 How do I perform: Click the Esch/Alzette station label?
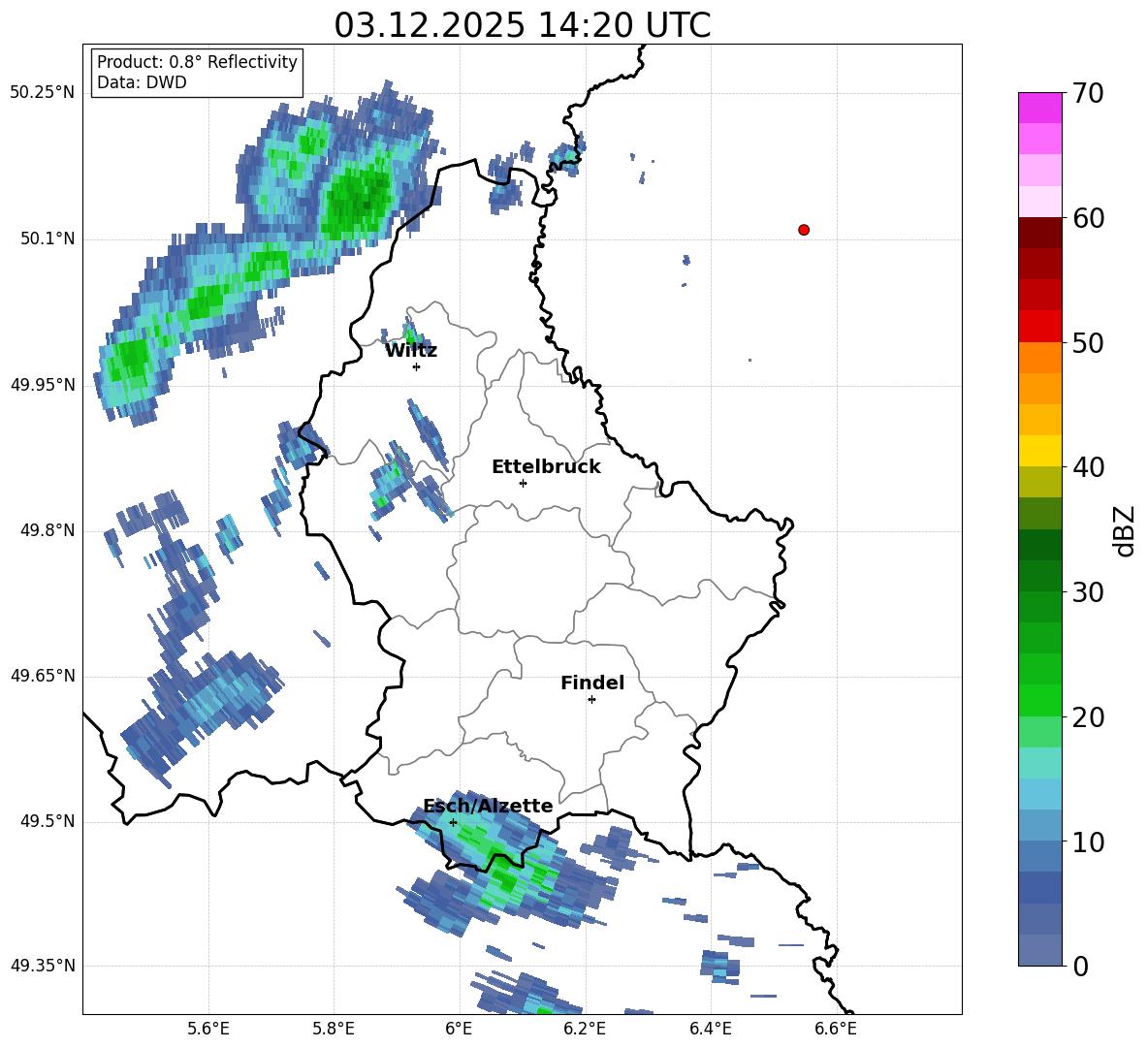(x=488, y=806)
